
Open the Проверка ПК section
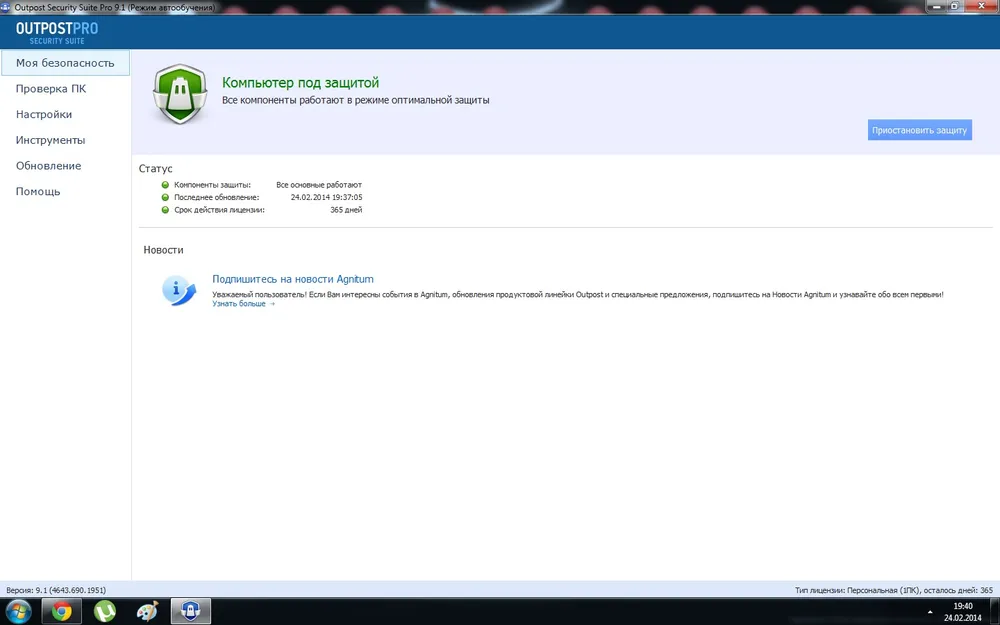(51, 89)
